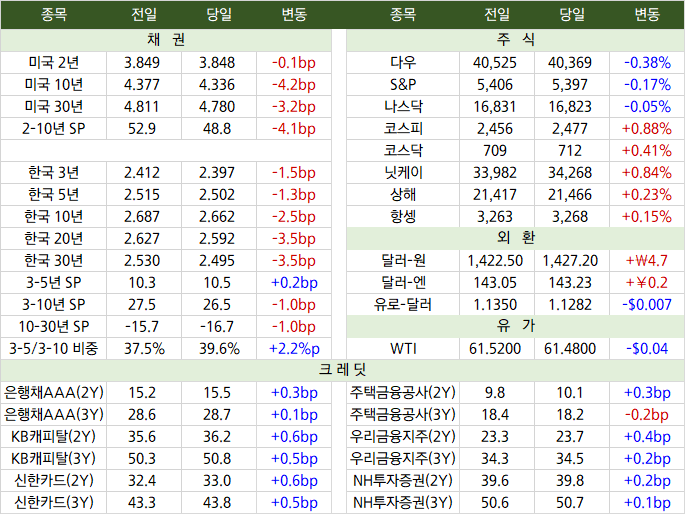Screen dimensions: 685x514
Task: Select the 항셍 index label
Action: point(403,217)
